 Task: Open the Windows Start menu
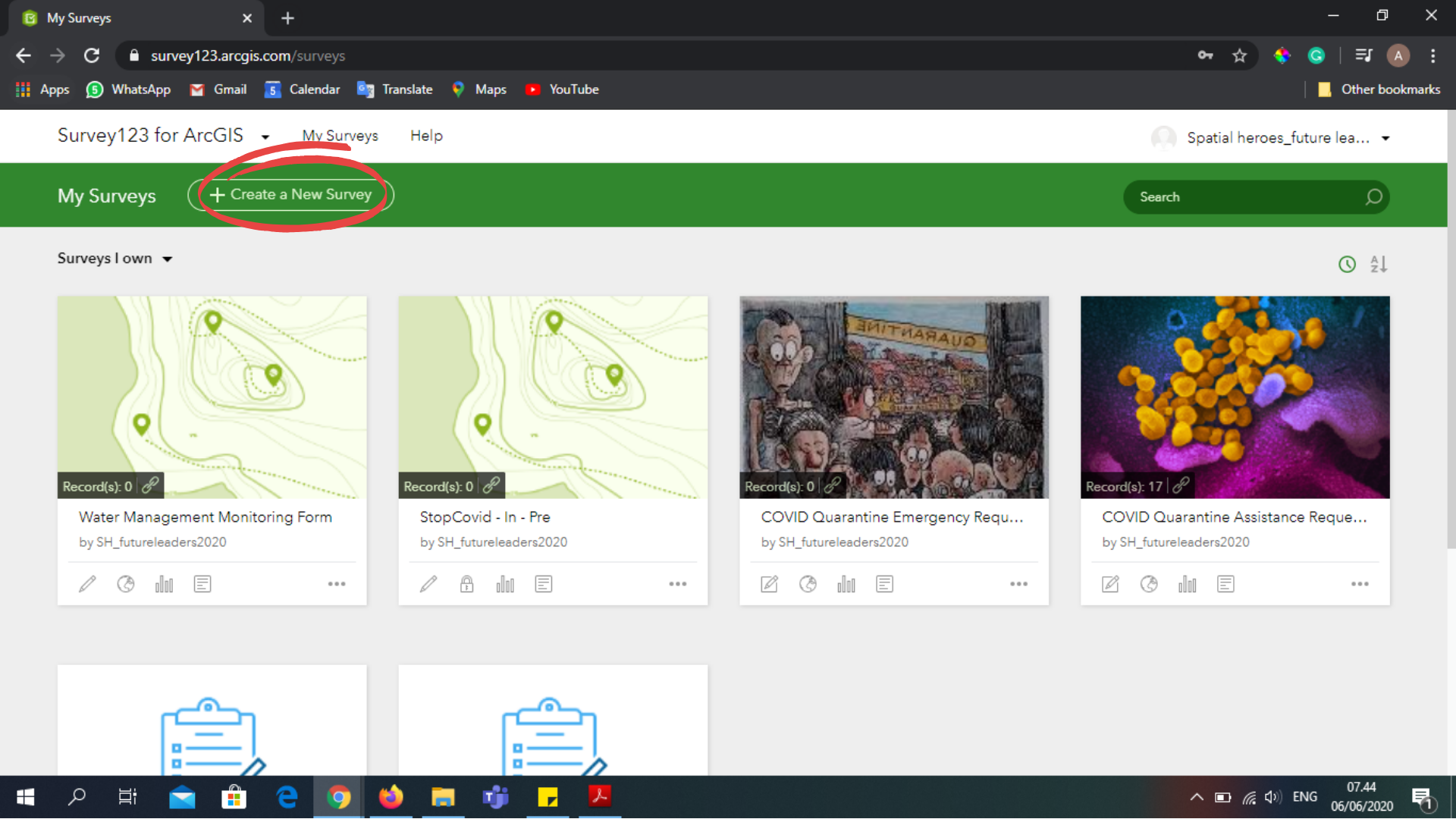click(25, 797)
